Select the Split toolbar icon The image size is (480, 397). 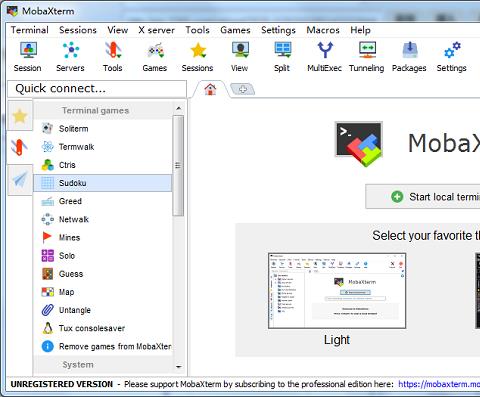(x=282, y=57)
